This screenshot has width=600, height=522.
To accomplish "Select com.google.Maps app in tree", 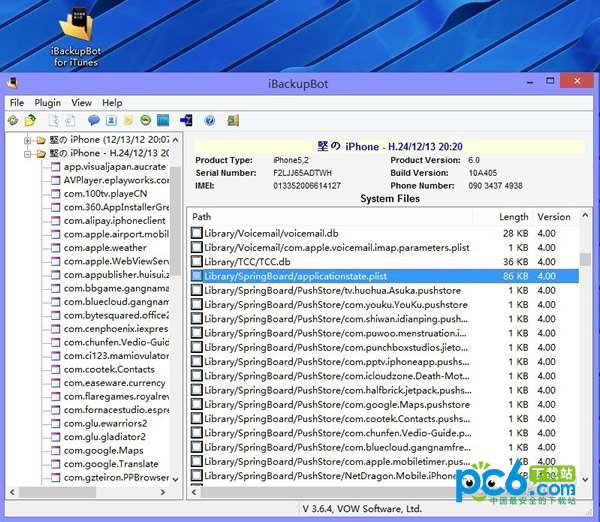I will 104,450.
